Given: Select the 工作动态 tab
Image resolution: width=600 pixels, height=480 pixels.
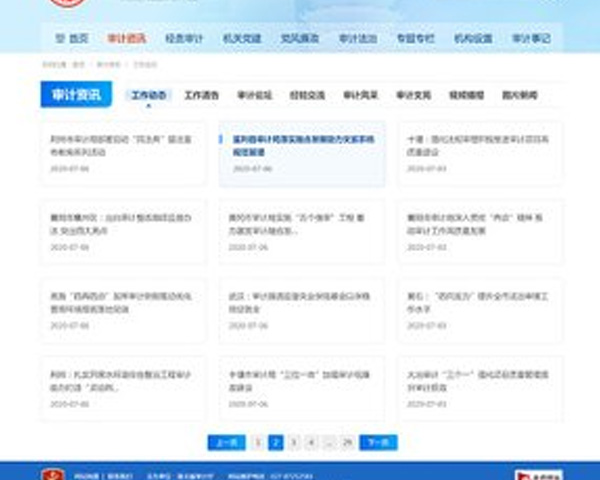Looking at the screenshot, I should [148, 95].
